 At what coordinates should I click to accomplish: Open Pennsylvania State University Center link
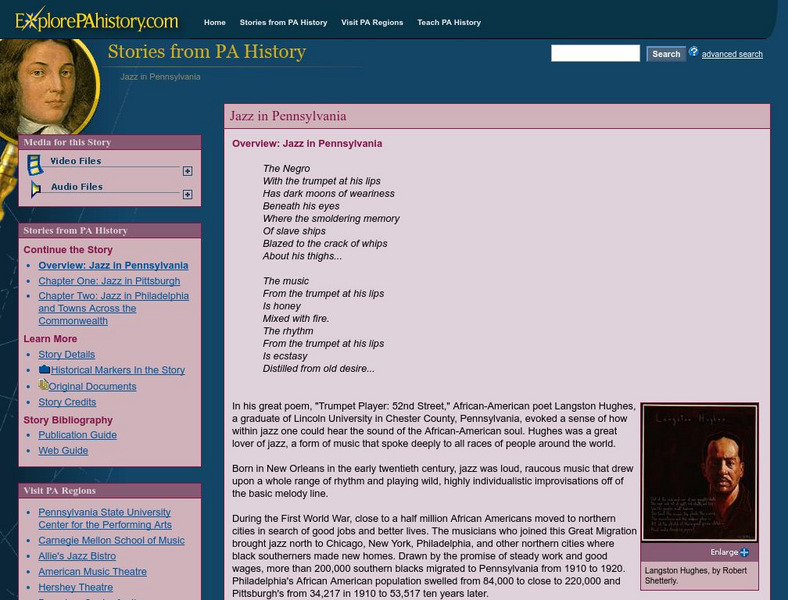(105, 518)
